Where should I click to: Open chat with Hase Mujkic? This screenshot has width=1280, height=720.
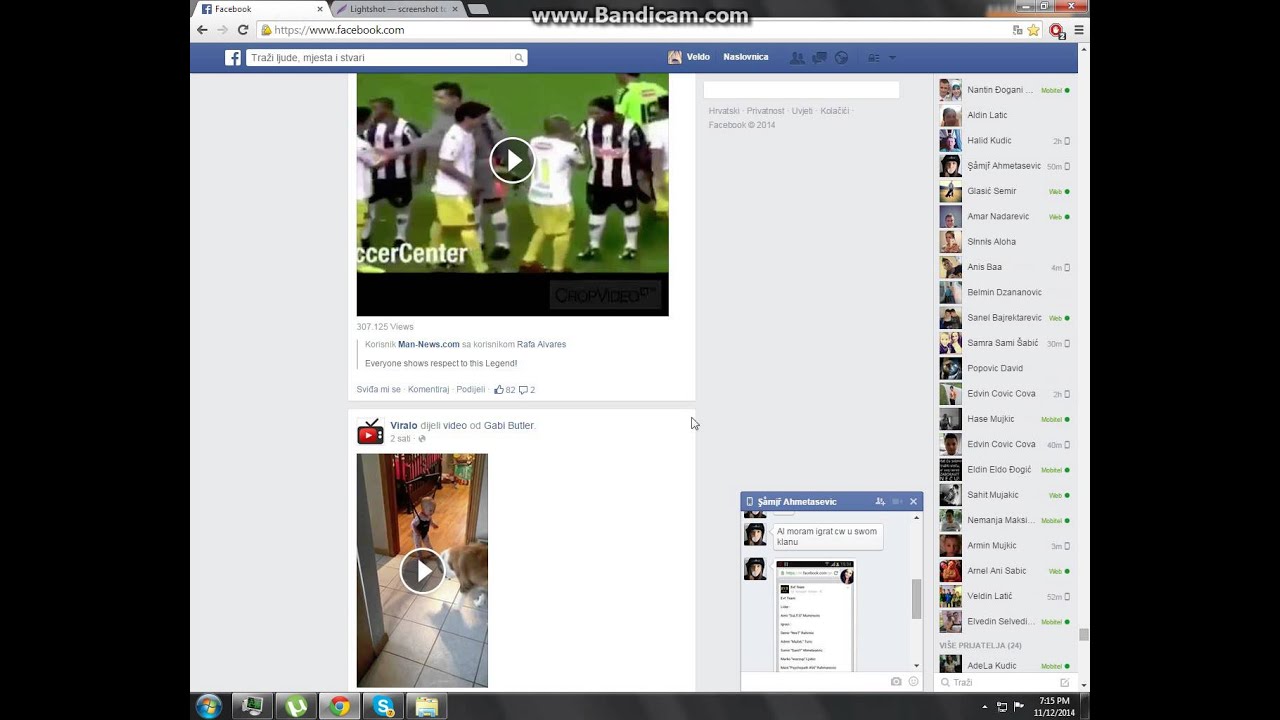(x=1006, y=419)
